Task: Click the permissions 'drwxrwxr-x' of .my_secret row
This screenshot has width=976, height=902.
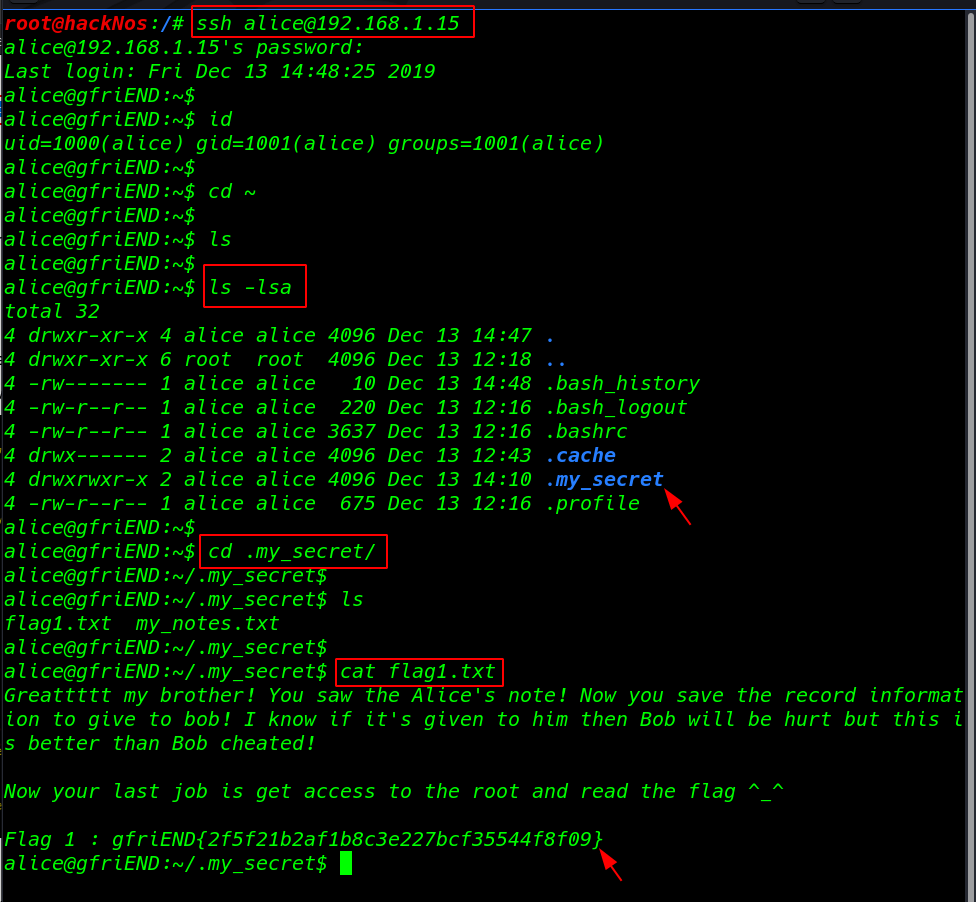Action: (88, 479)
